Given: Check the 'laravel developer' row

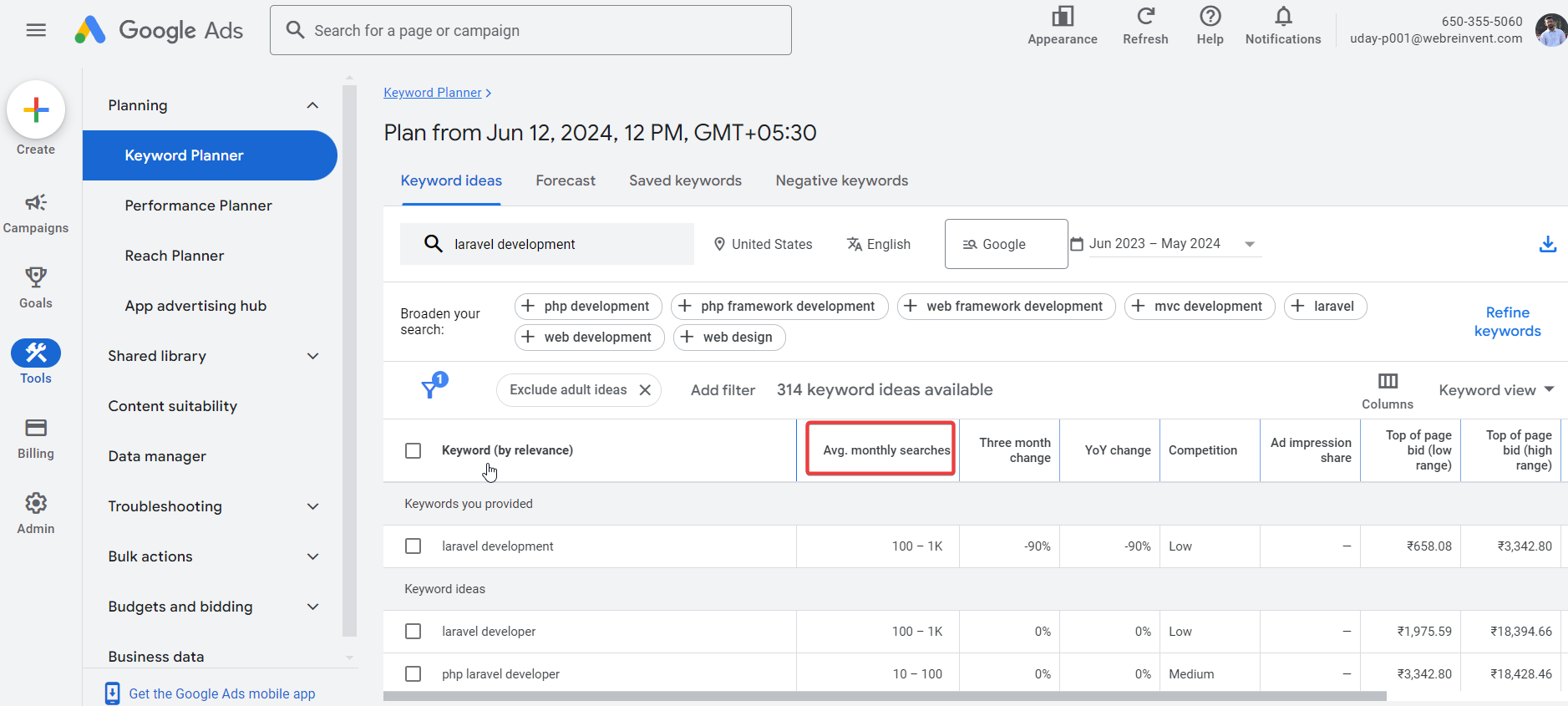Looking at the screenshot, I should (x=413, y=631).
